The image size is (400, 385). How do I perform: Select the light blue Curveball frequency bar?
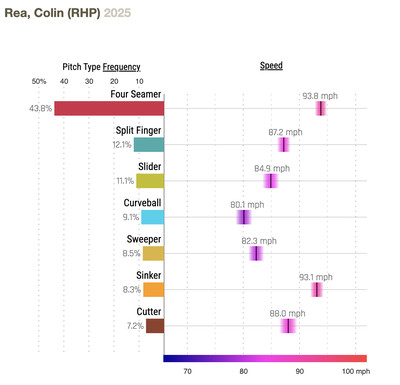pyautogui.click(x=153, y=217)
